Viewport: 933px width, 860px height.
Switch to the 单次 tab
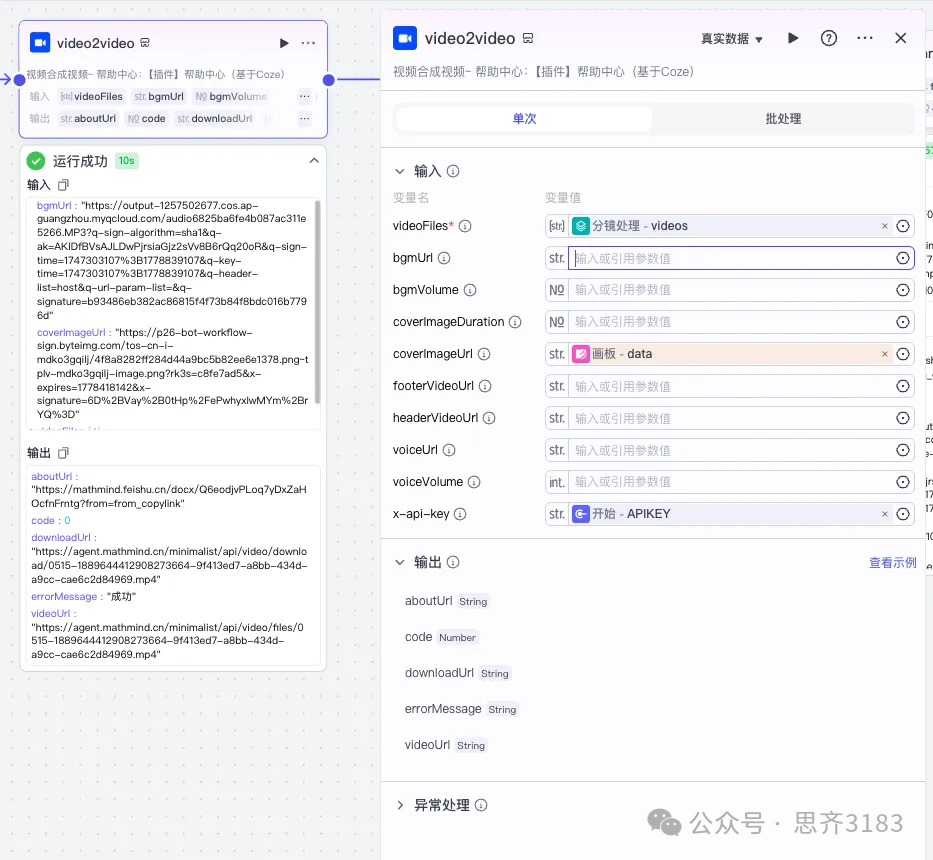point(524,118)
